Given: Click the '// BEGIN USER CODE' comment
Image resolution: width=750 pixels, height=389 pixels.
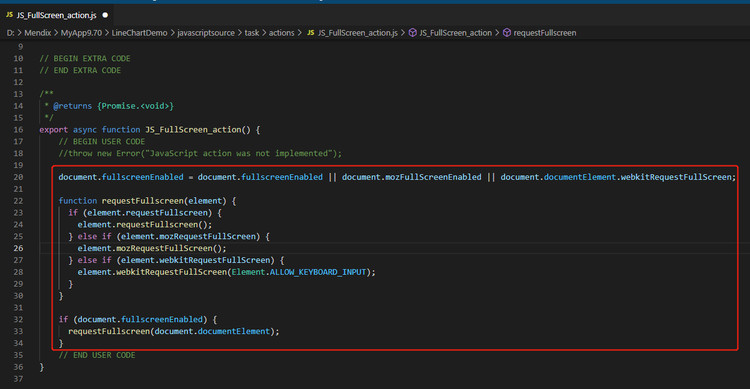Looking at the screenshot, I should (101, 142).
